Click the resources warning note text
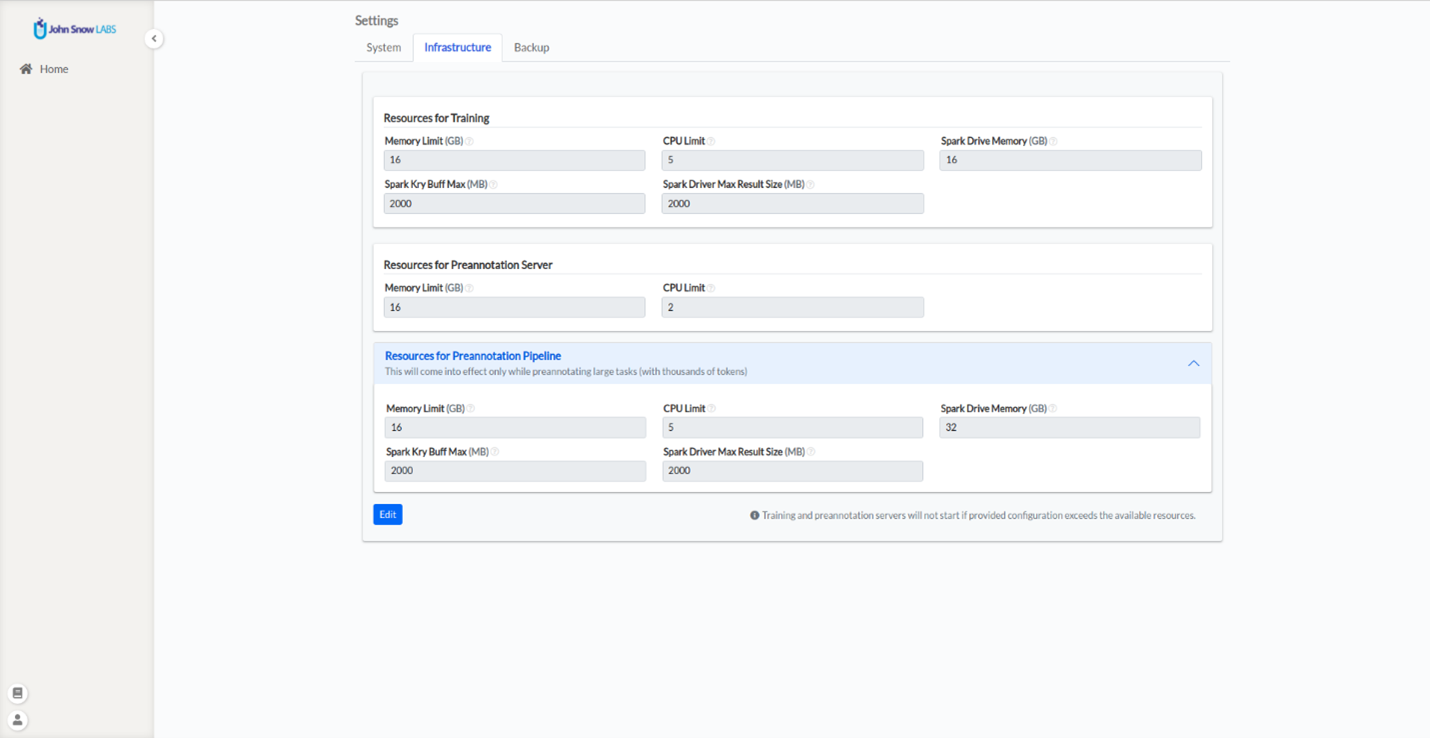The width and height of the screenshot is (1430, 738). (979, 516)
